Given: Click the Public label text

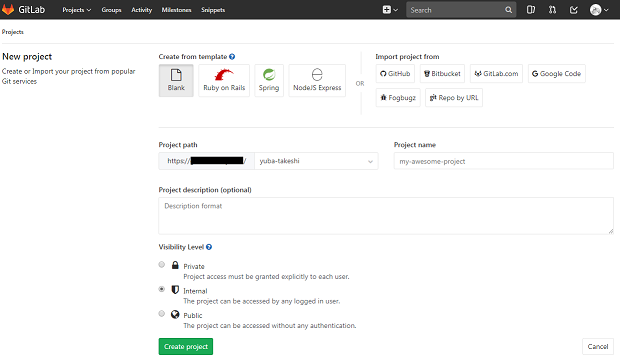Looking at the screenshot, I should click(x=193, y=315).
